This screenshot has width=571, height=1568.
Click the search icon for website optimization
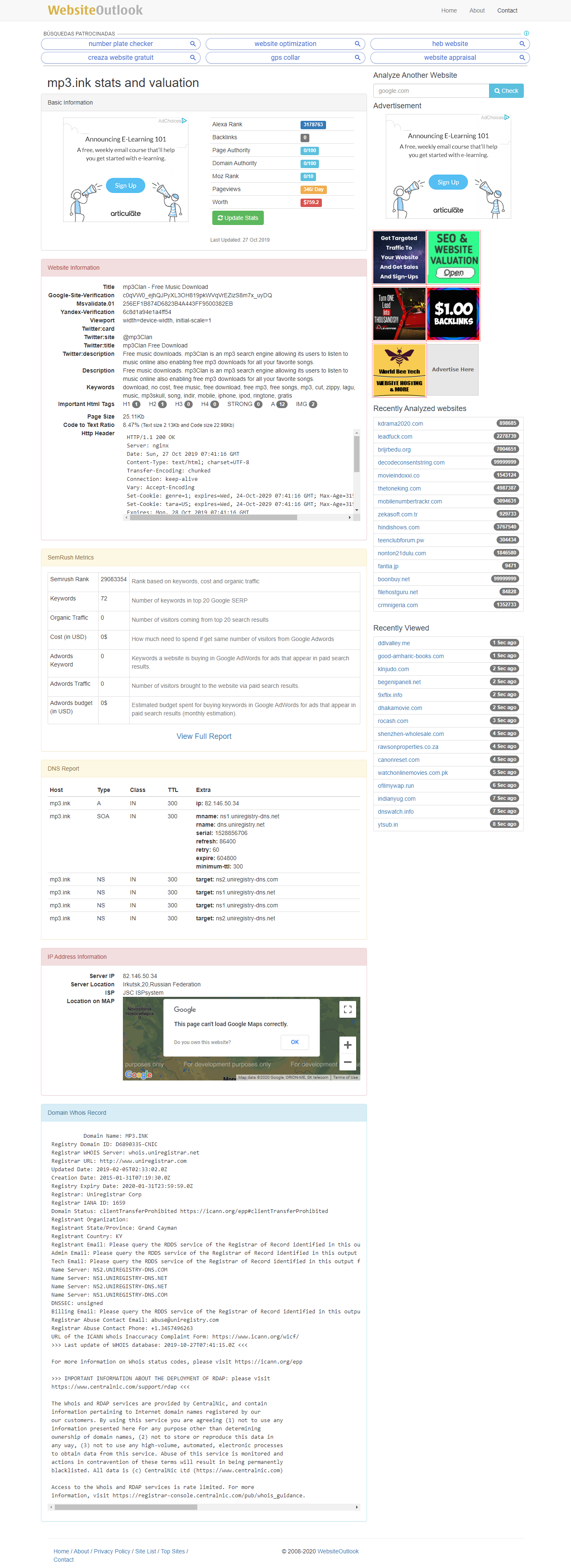point(357,44)
